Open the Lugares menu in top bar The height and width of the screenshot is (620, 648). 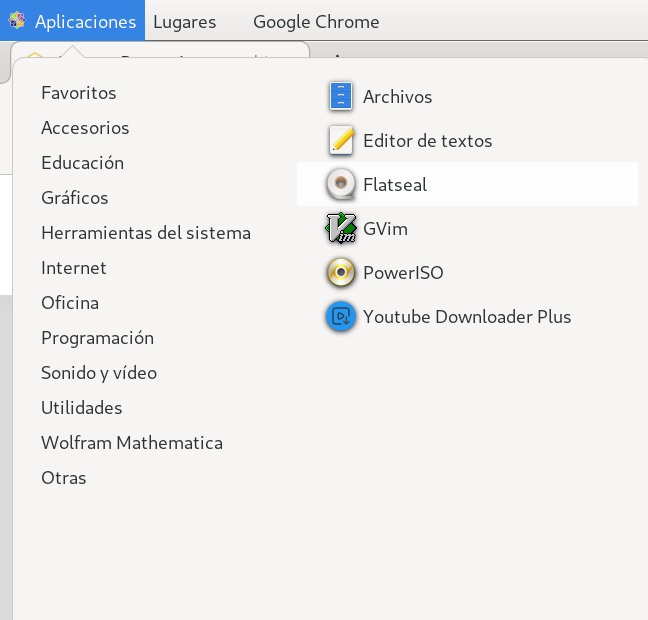pyautogui.click(x=184, y=22)
